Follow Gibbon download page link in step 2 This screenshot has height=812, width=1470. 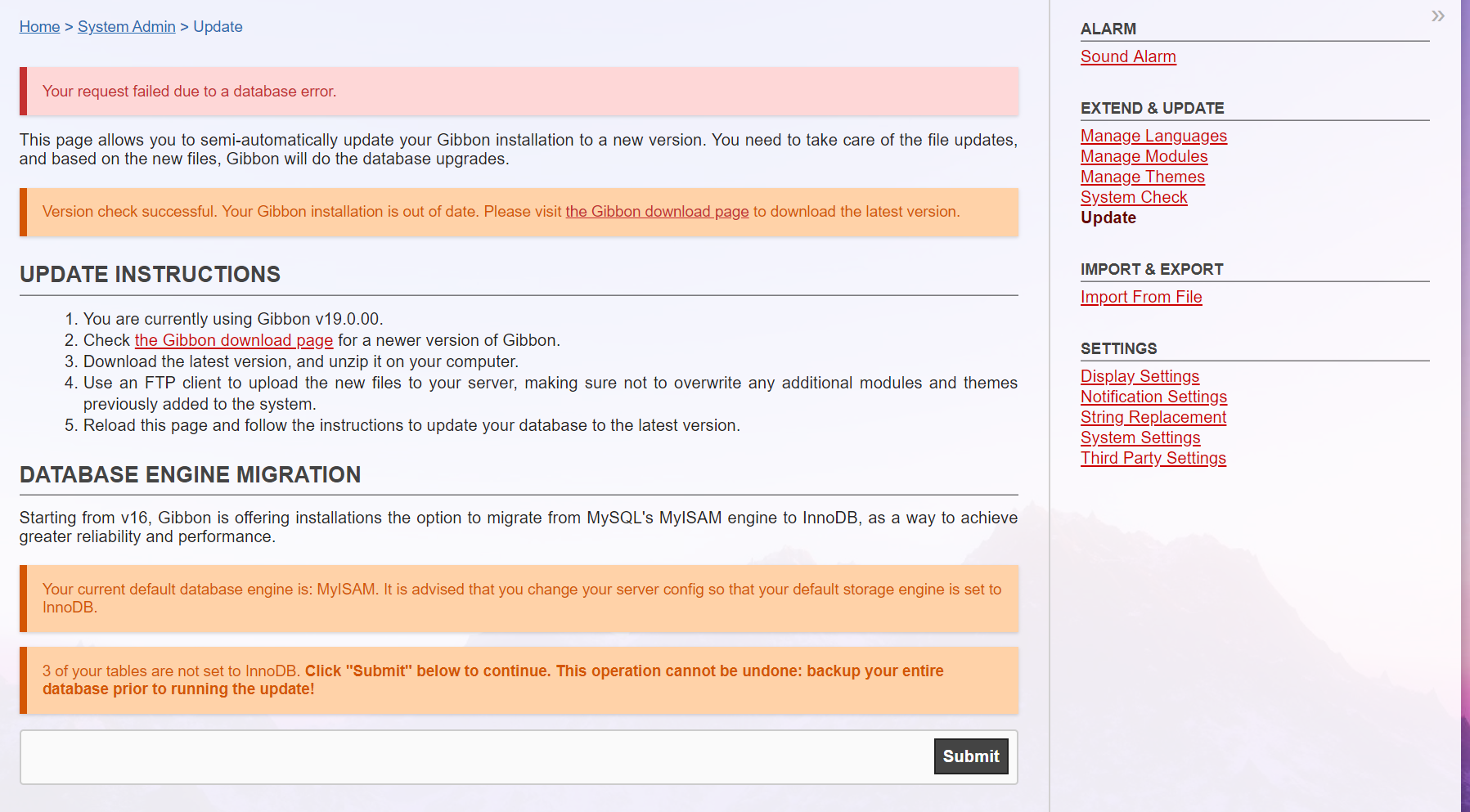click(x=234, y=340)
